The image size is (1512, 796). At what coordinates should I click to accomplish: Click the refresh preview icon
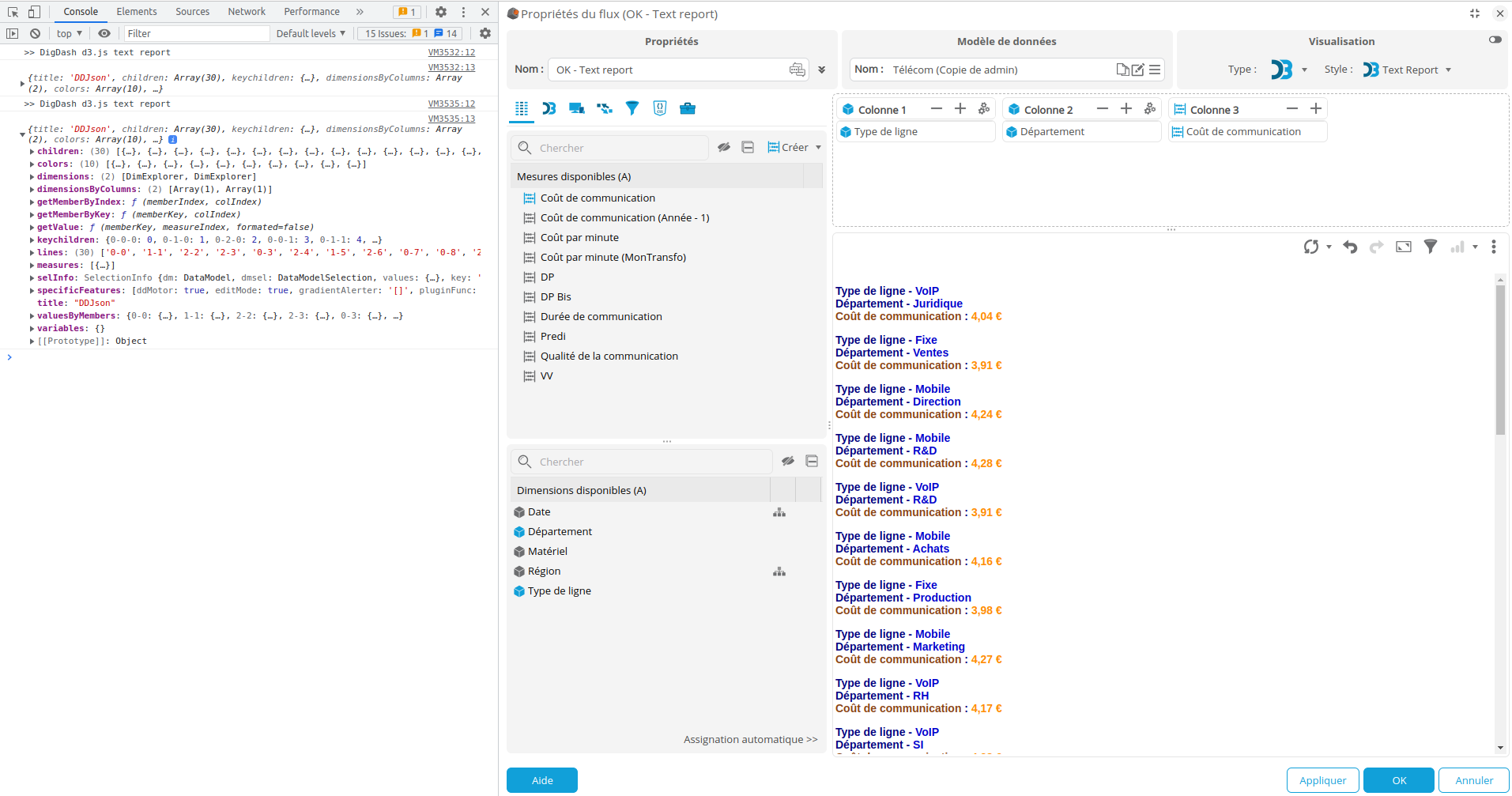click(1311, 247)
